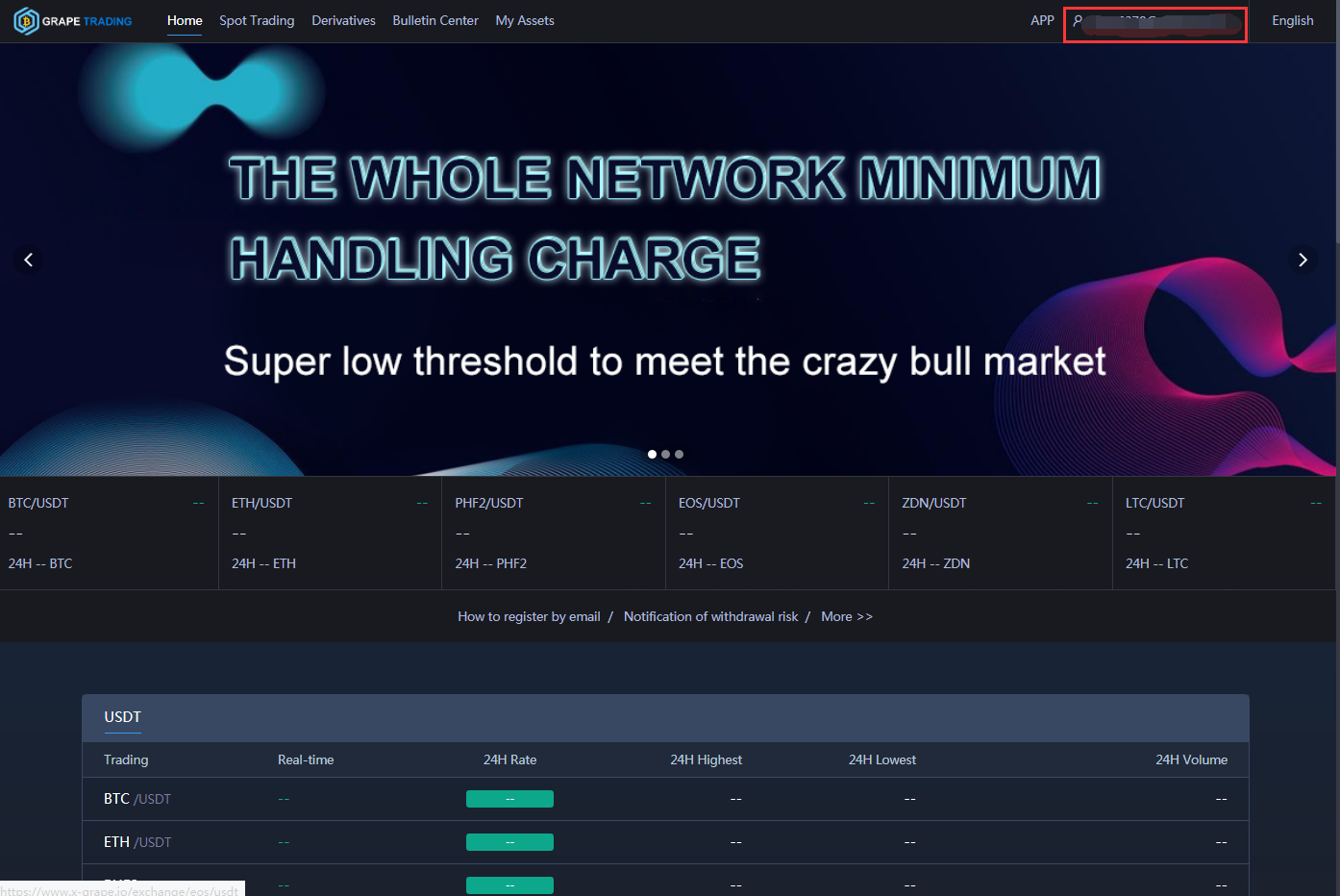Open the ETH/USDT ticker card

click(330, 533)
